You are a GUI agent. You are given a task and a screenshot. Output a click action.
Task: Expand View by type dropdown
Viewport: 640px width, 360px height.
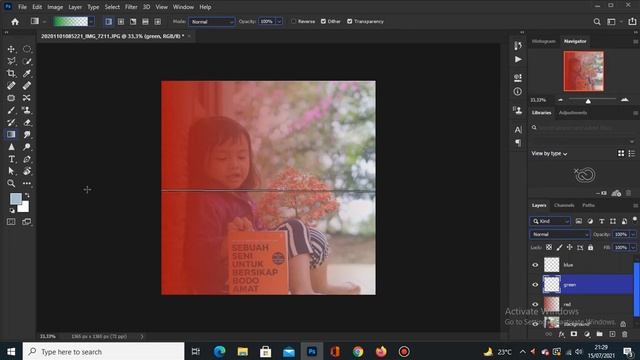coord(549,153)
